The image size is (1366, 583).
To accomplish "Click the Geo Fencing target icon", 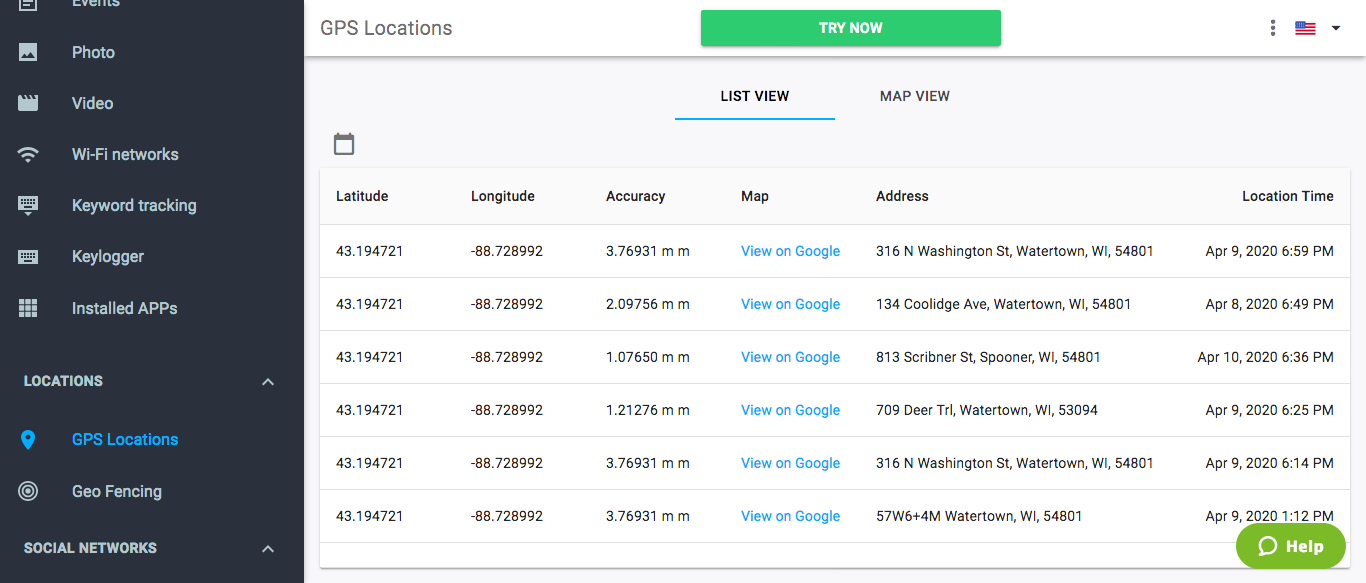I will (28, 491).
